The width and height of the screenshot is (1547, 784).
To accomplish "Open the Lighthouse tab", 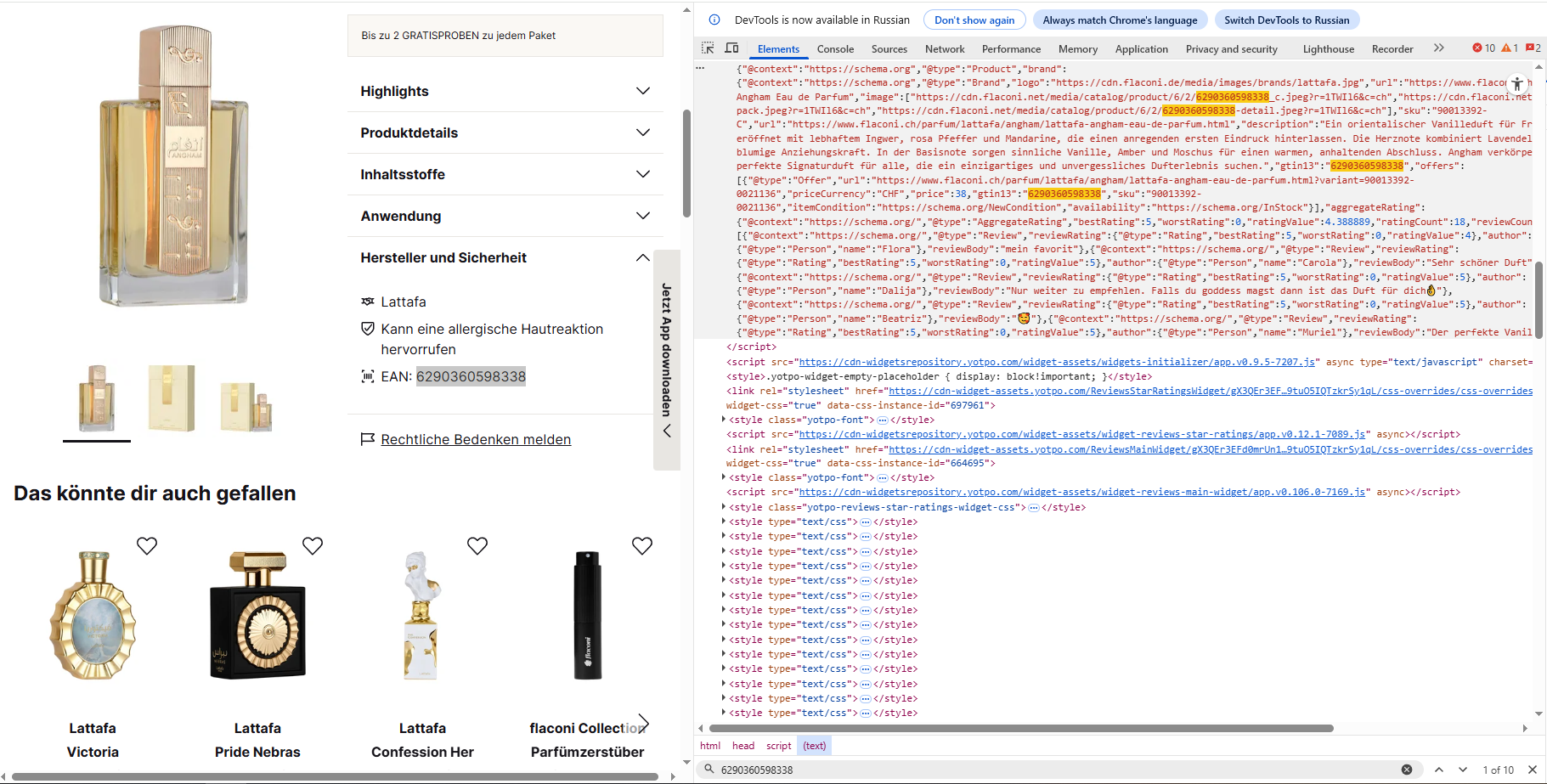I will point(1329,49).
